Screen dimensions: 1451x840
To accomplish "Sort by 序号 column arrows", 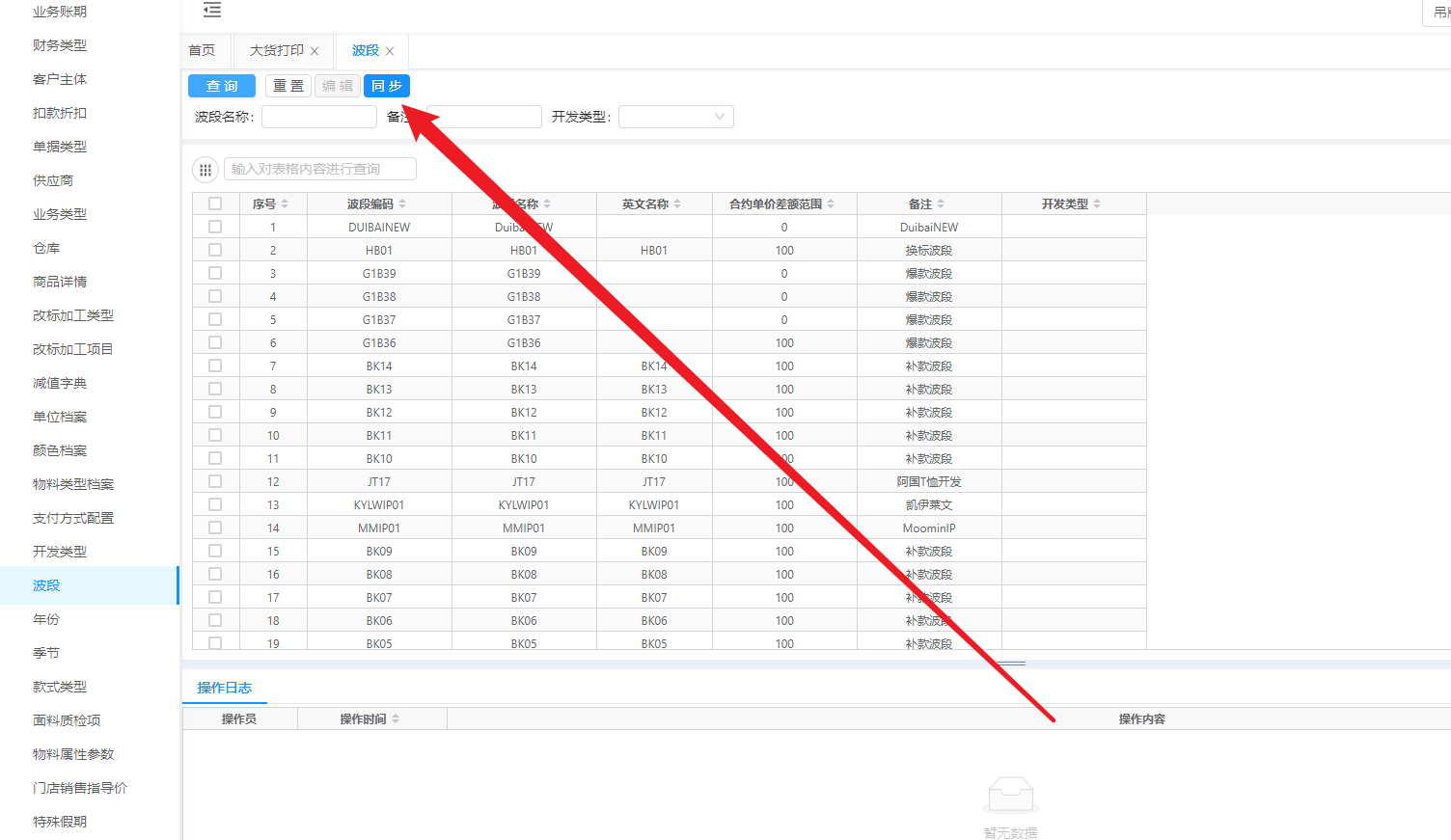I will tap(285, 204).
